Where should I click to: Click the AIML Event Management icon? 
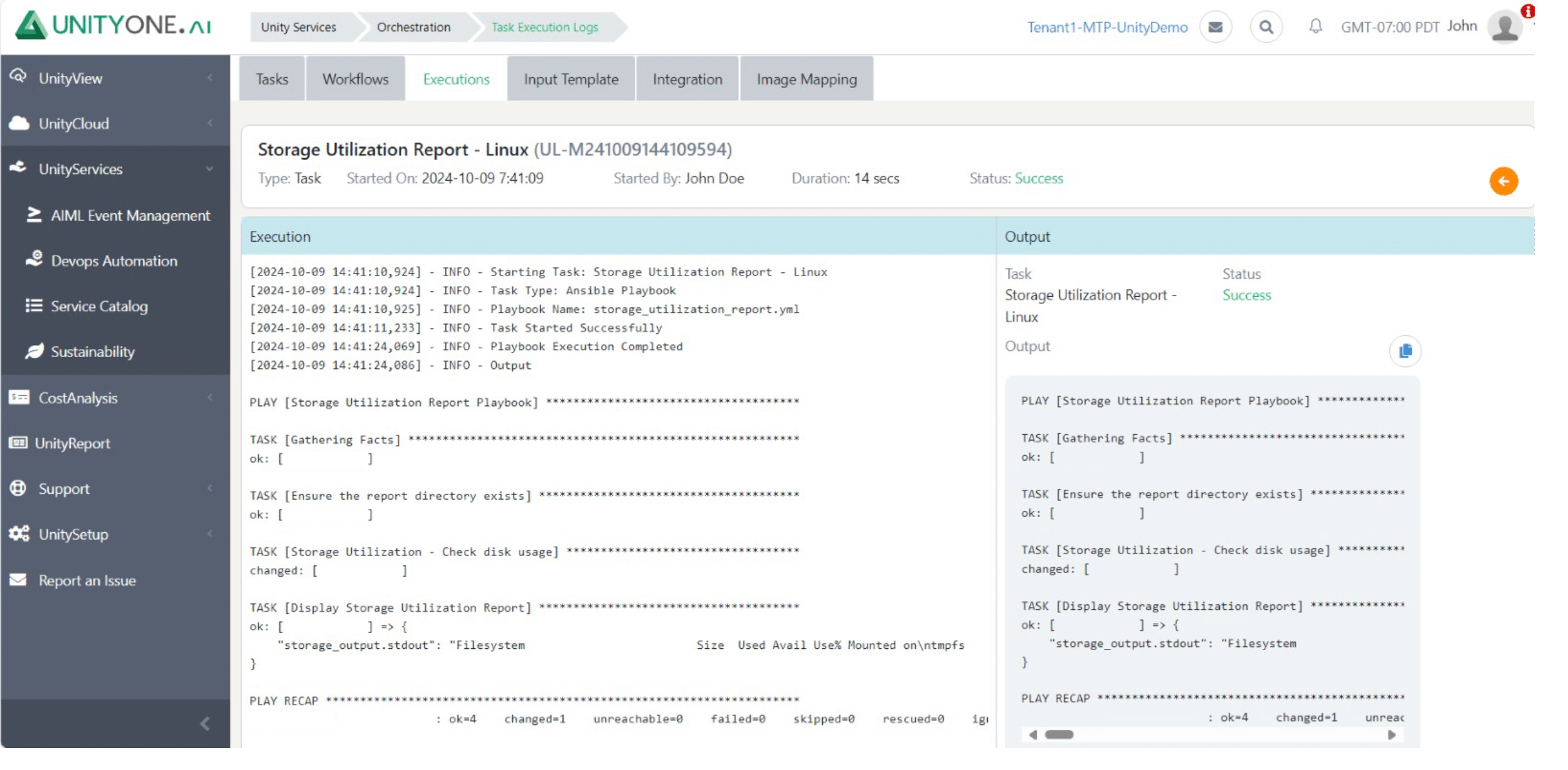34,215
